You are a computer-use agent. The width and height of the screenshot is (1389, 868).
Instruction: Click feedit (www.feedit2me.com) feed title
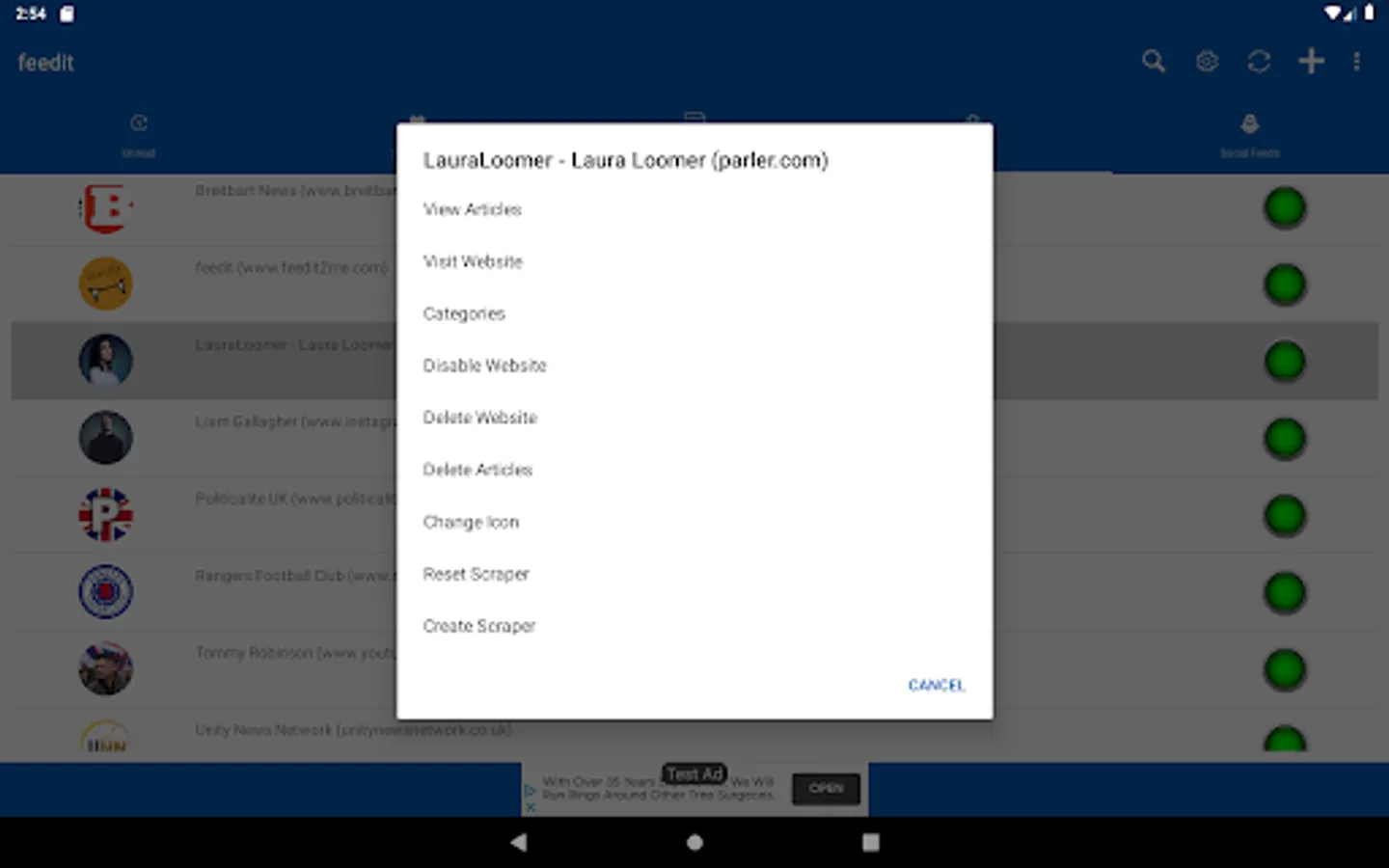tap(291, 267)
